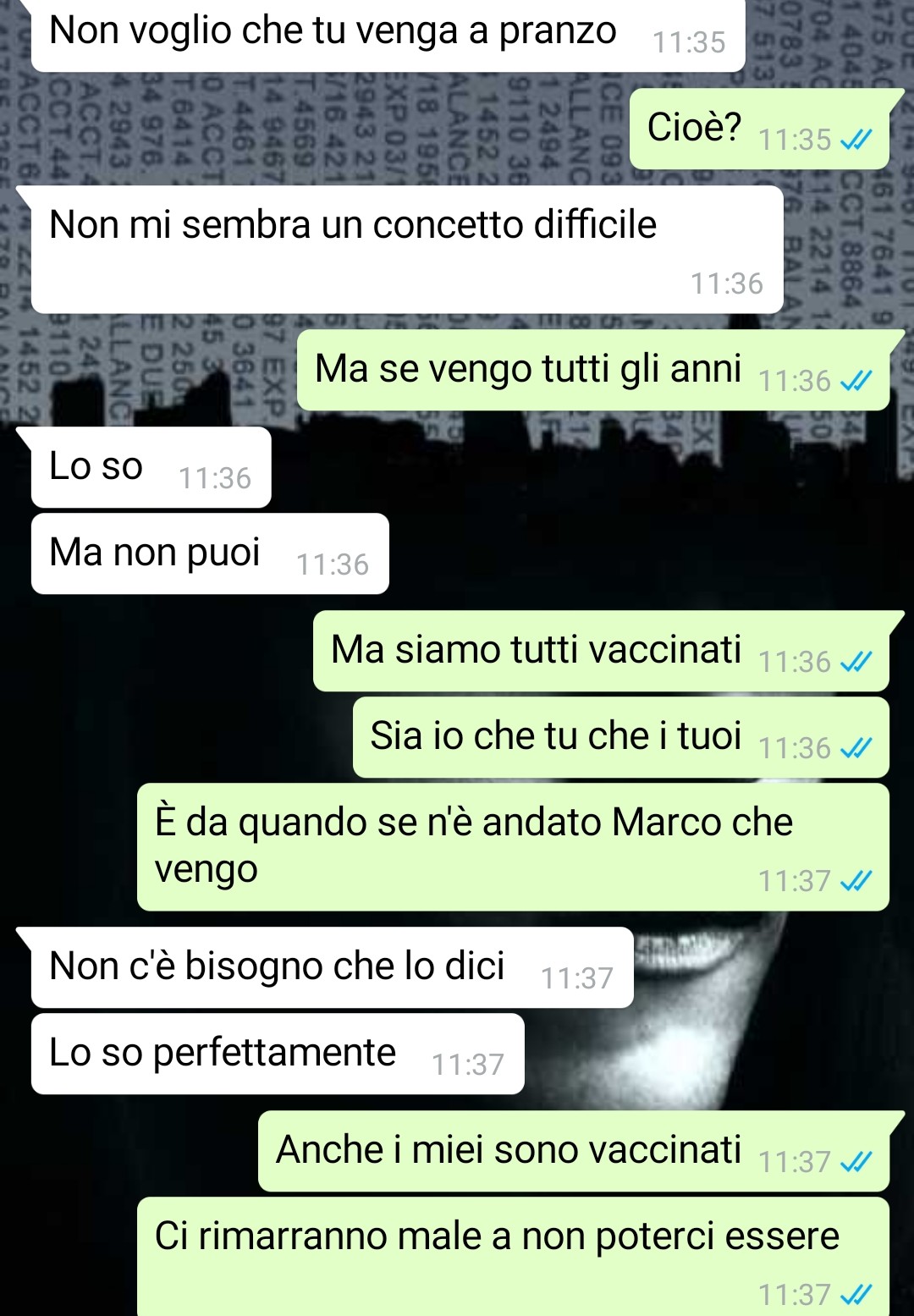Select the 'Ma non puoi' message bubble
Image resolution: width=914 pixels, height=1316 pixels.
coord(210,553)
